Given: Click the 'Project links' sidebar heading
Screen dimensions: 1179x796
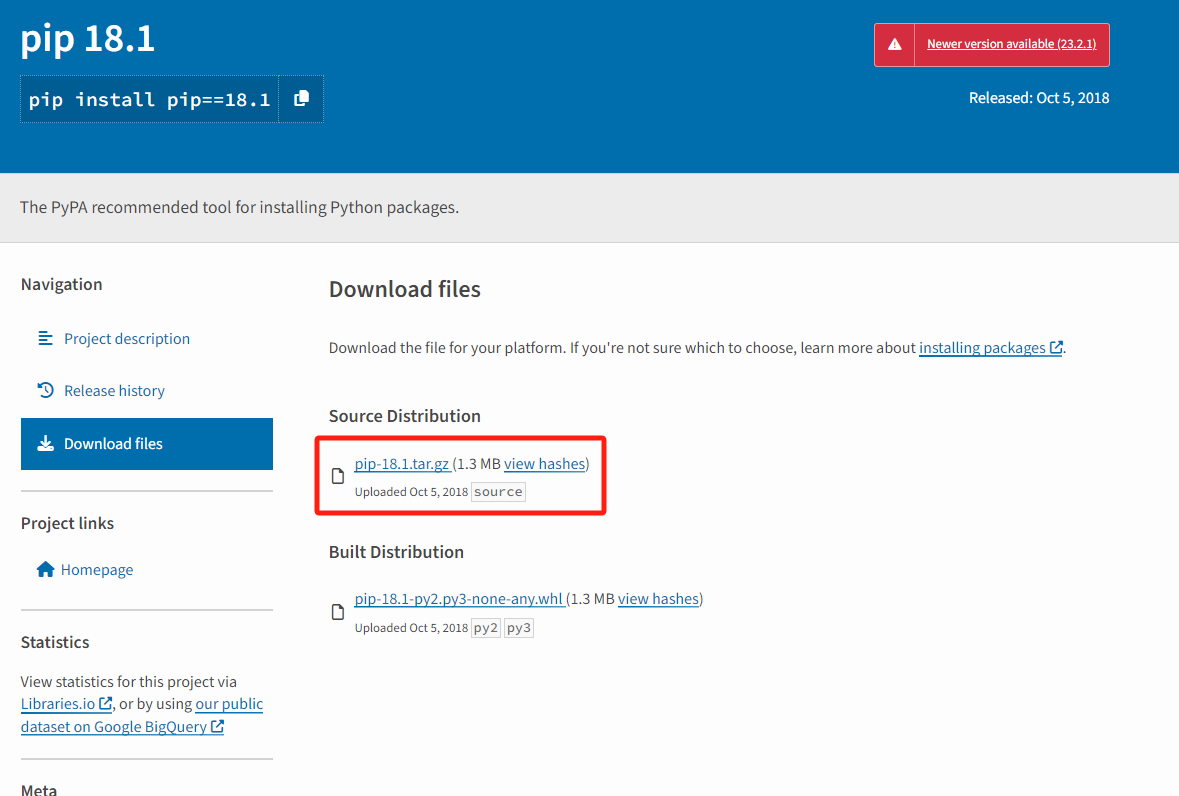Looking at the screenshot, I should tap(68, 523).
